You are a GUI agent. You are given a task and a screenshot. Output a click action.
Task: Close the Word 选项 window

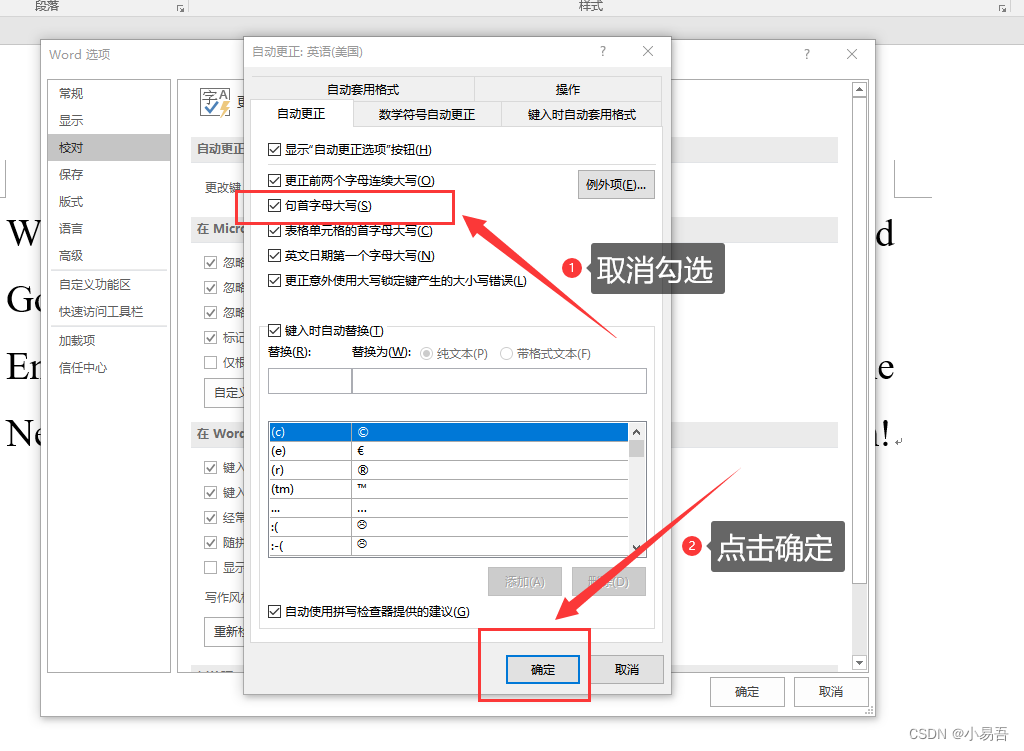pyautogui.click(x=852, y=54)
